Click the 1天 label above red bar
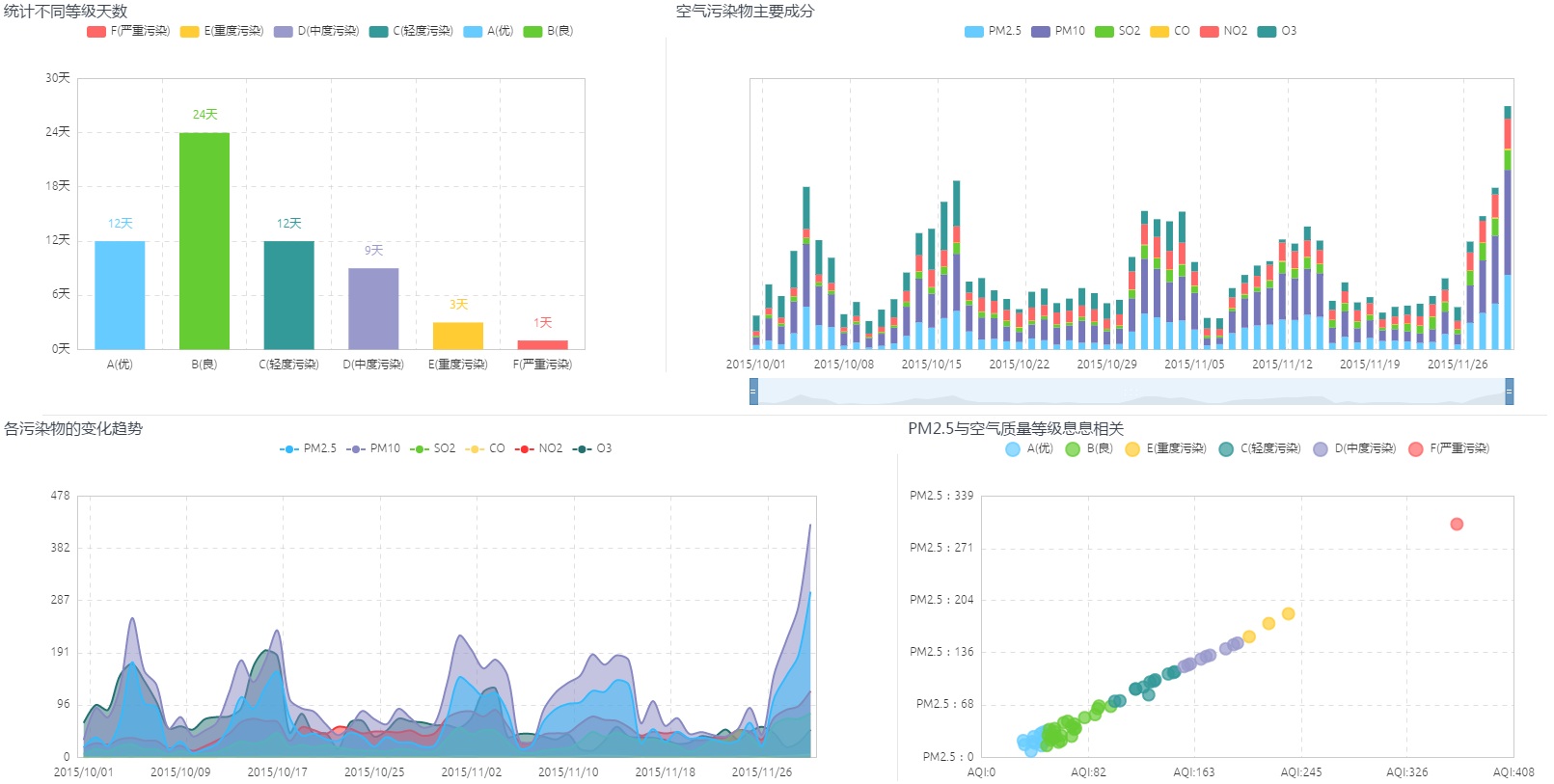Screen dimensions: 1554x784 (x=543, y=323)
